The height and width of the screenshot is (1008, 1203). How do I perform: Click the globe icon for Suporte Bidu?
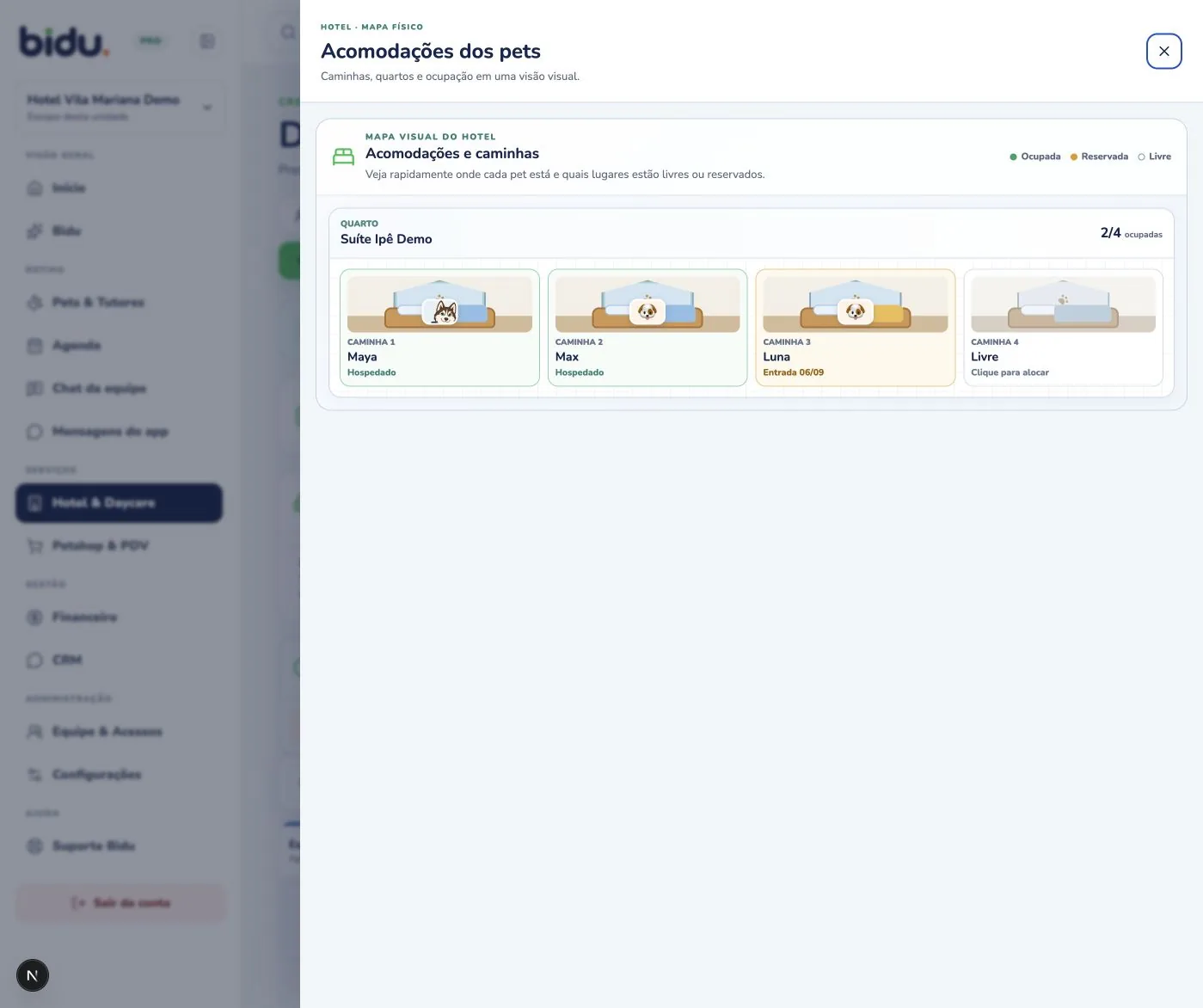[x=34, y=846]
